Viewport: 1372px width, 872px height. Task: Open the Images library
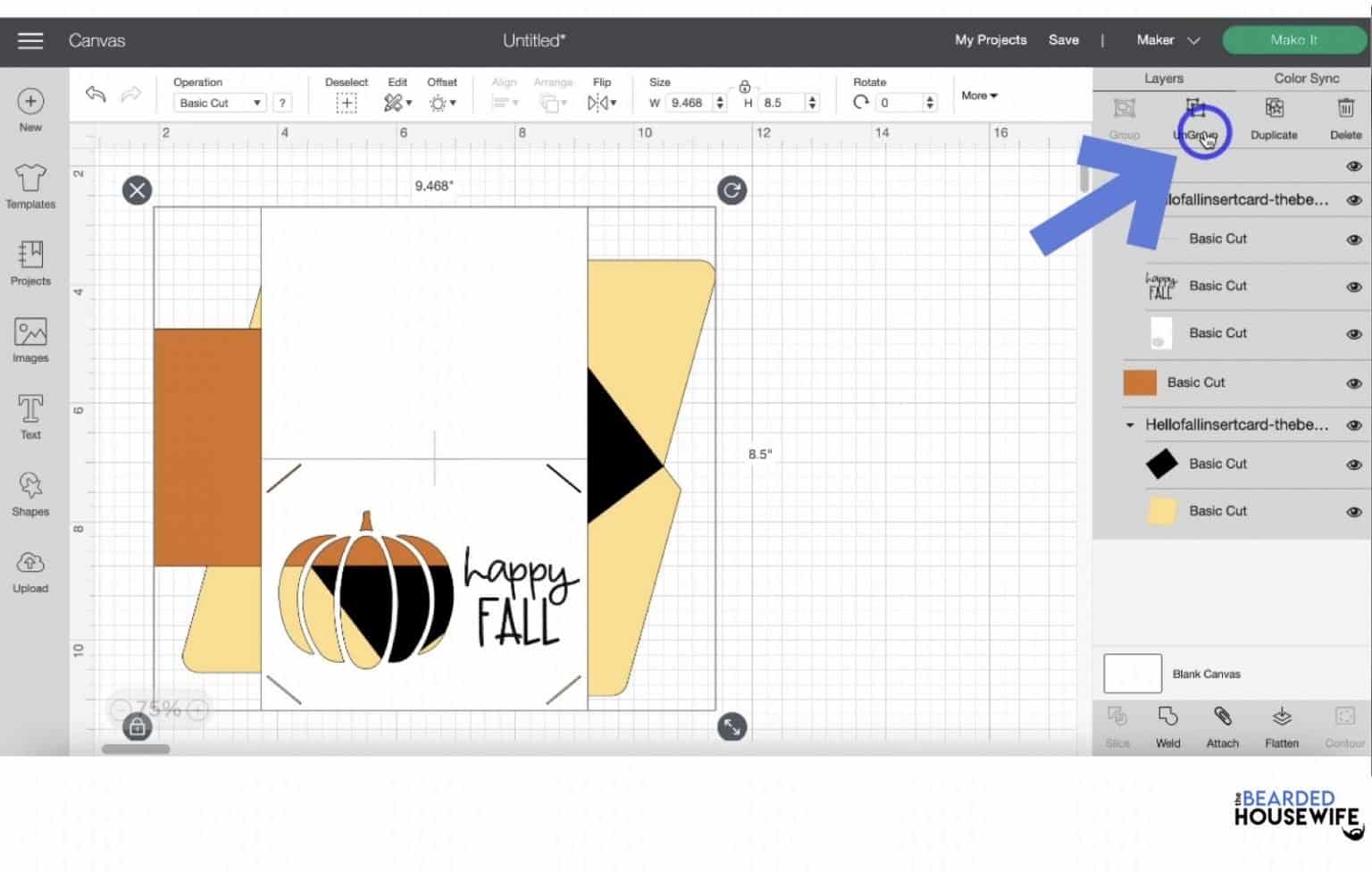(30, 340)
